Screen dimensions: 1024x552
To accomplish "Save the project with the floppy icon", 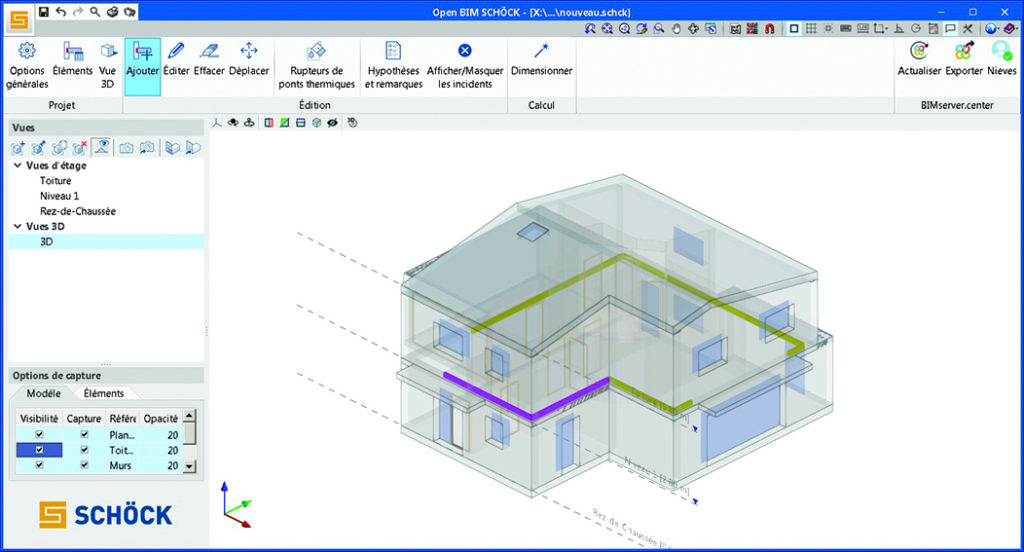I will pos(44,12).
